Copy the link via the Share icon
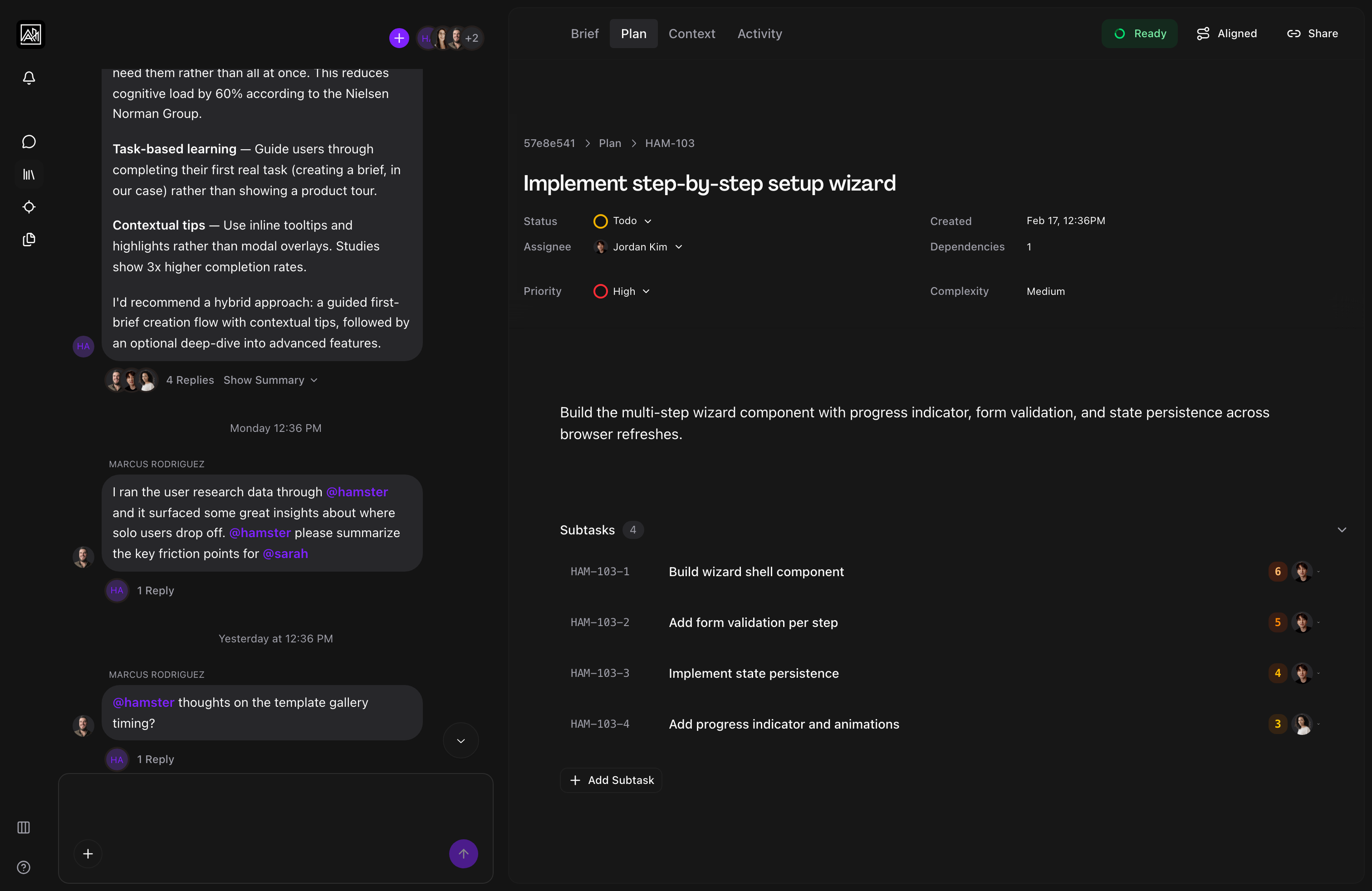1372x891 pixels. pos(1313,34)
